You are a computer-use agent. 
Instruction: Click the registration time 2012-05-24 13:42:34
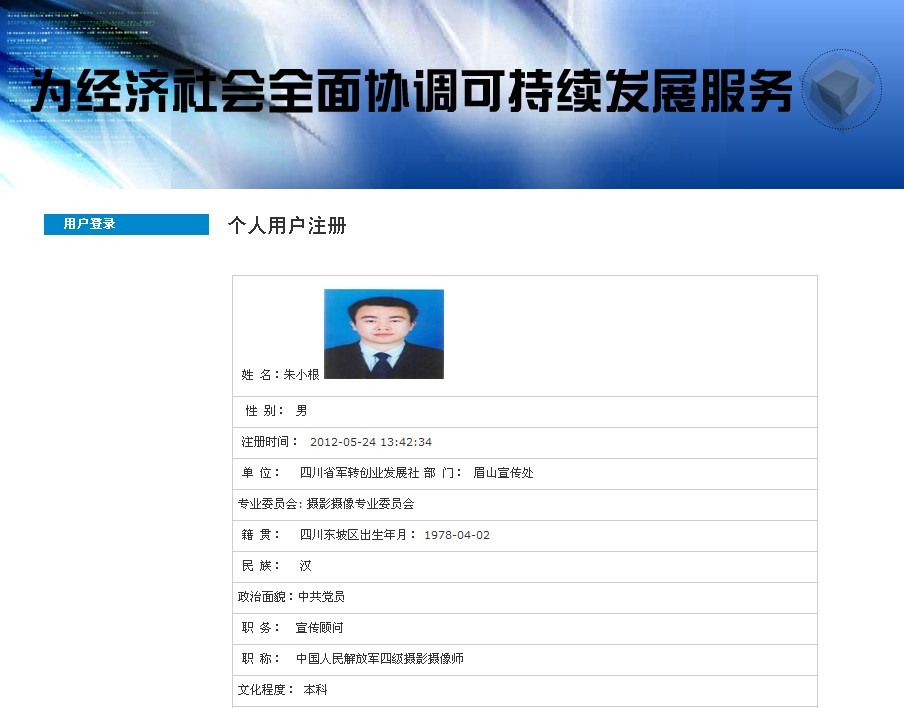370,442
